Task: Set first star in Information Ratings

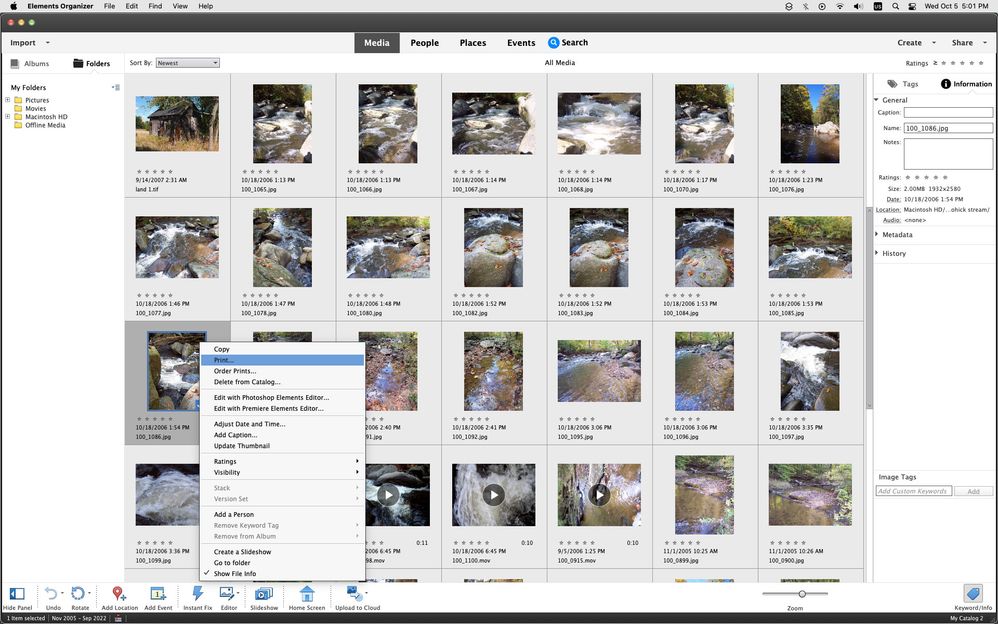Action: pyautogui.click(x=908, y=178)
